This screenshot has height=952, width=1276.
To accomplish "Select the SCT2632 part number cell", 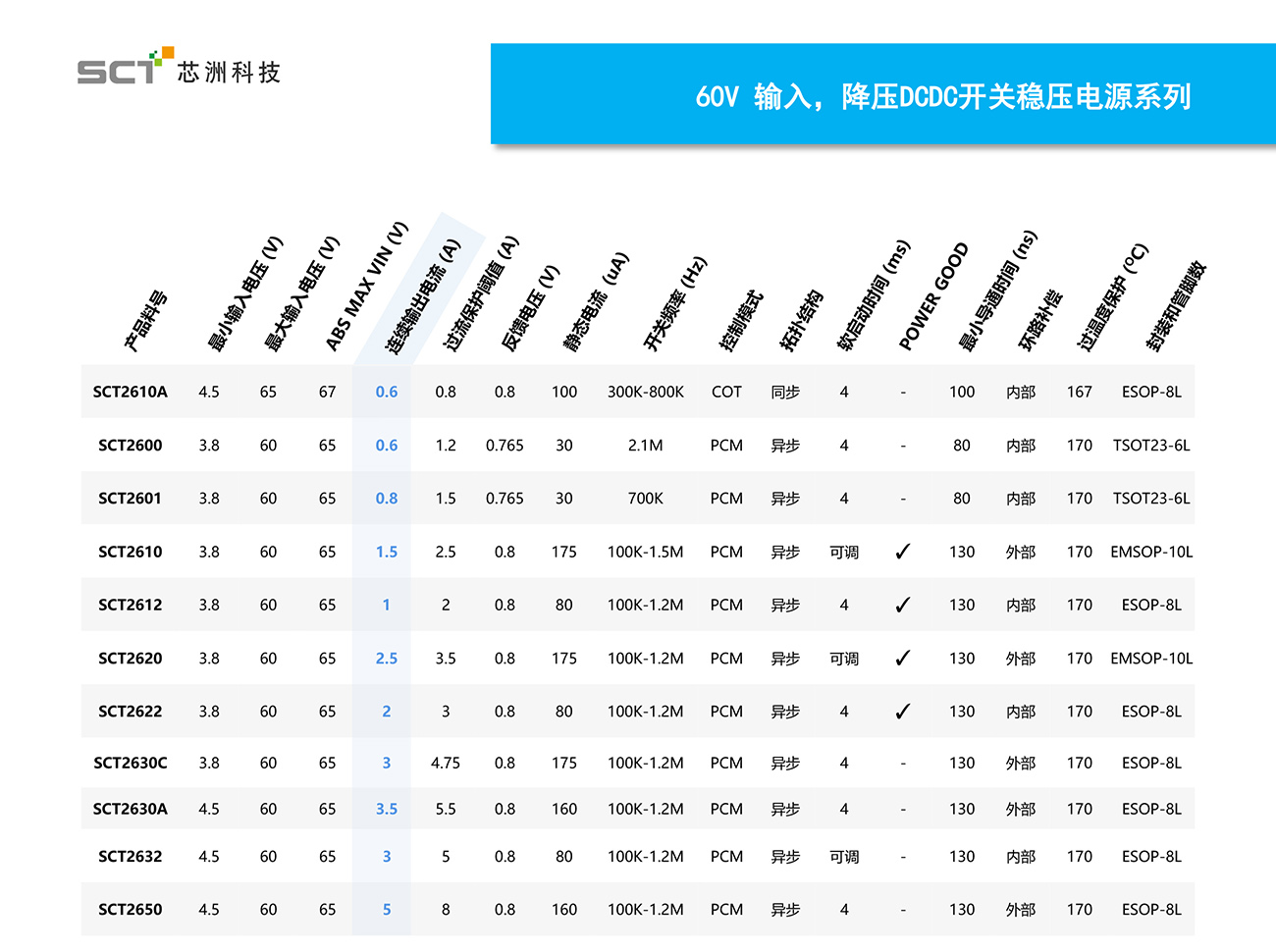I will (x=131, y=856).
